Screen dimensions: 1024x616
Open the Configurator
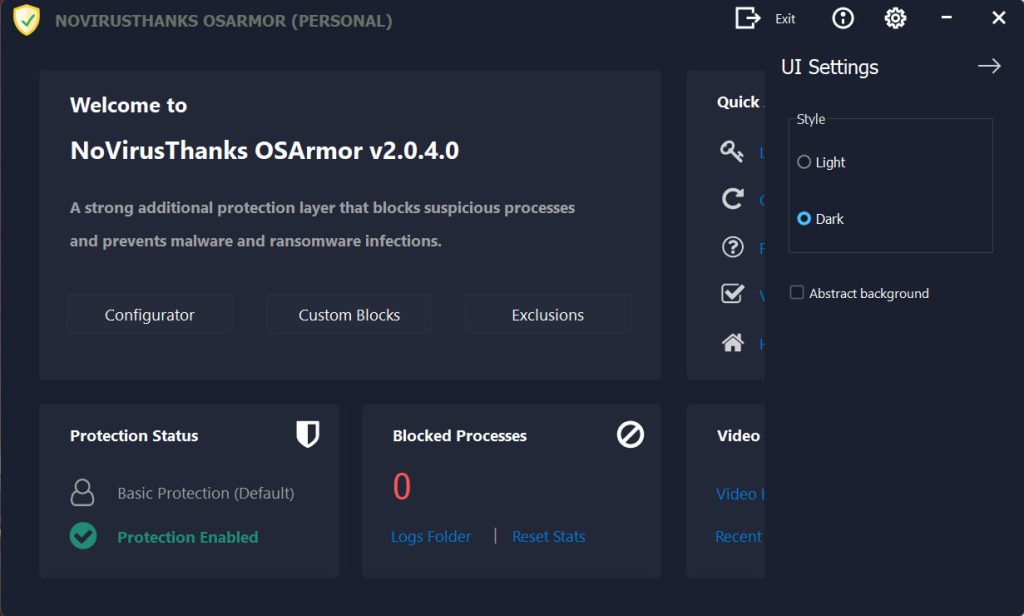(x=150, y=315)
